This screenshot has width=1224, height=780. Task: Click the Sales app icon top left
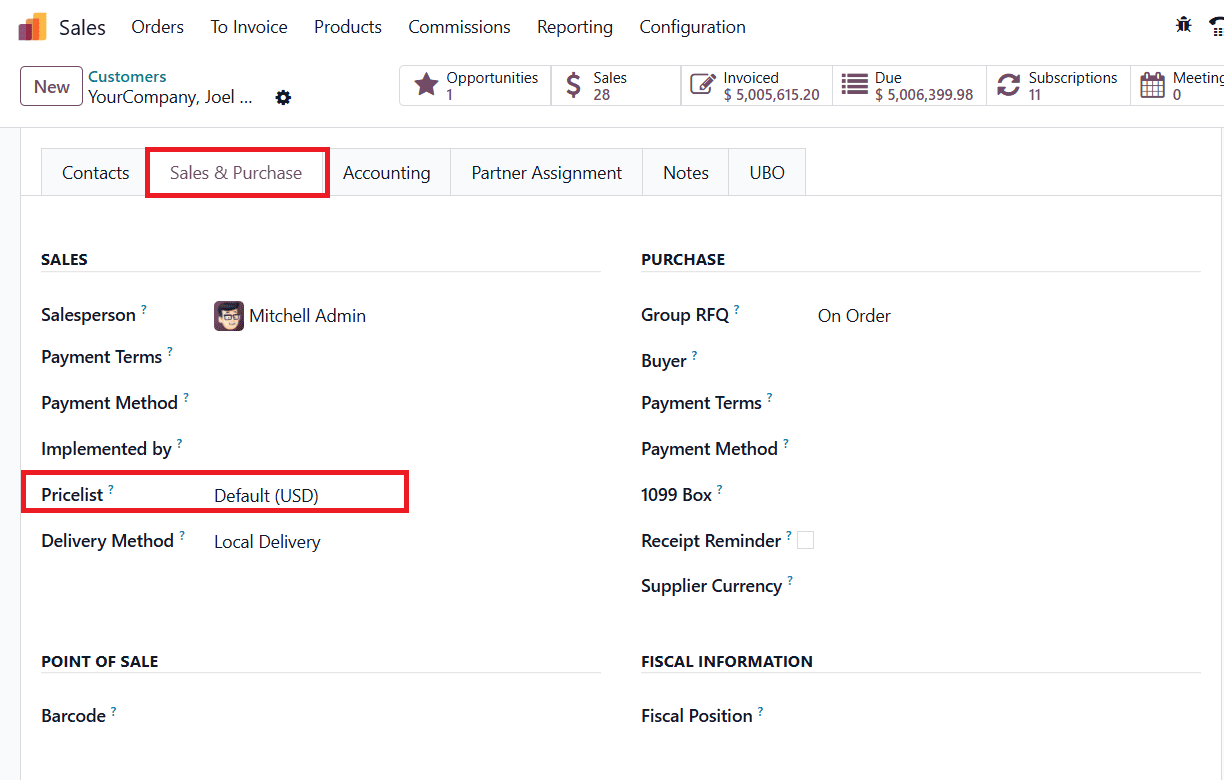[x=31, y=26]
